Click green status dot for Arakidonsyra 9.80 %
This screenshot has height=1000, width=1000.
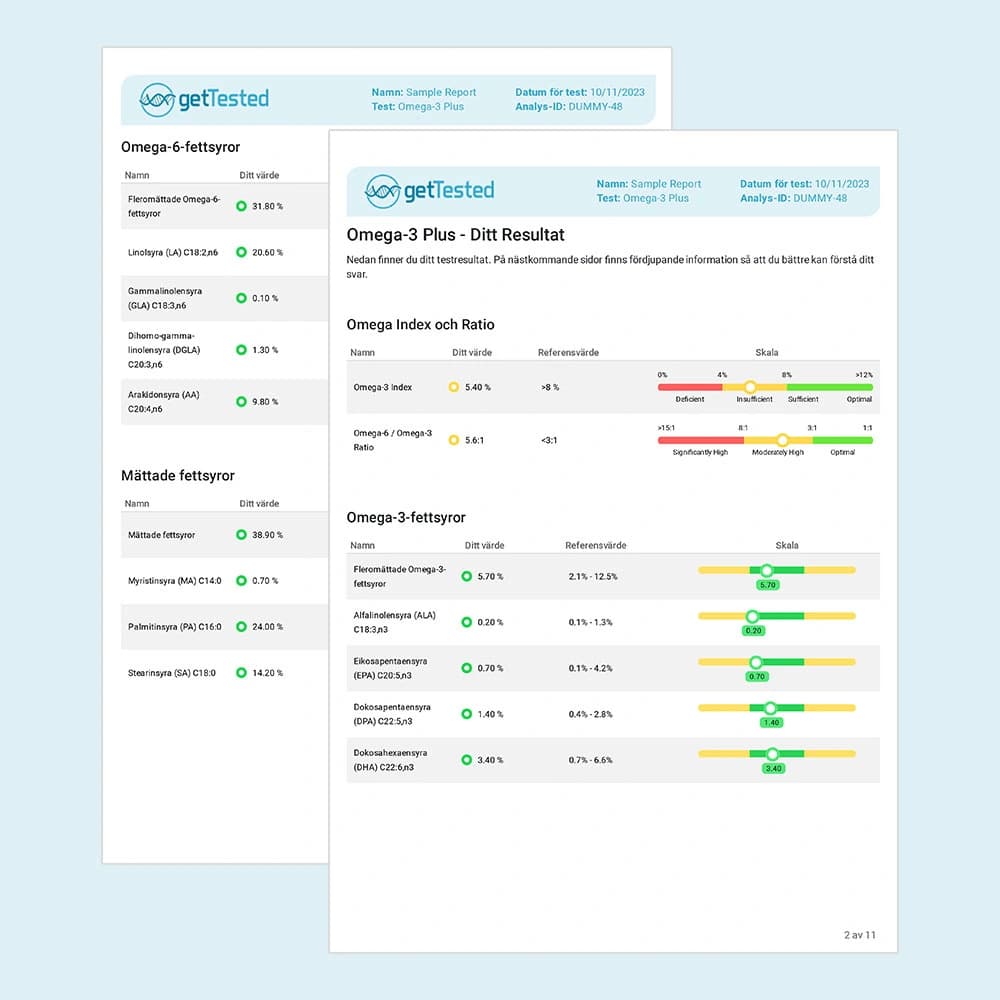[241, 401]
